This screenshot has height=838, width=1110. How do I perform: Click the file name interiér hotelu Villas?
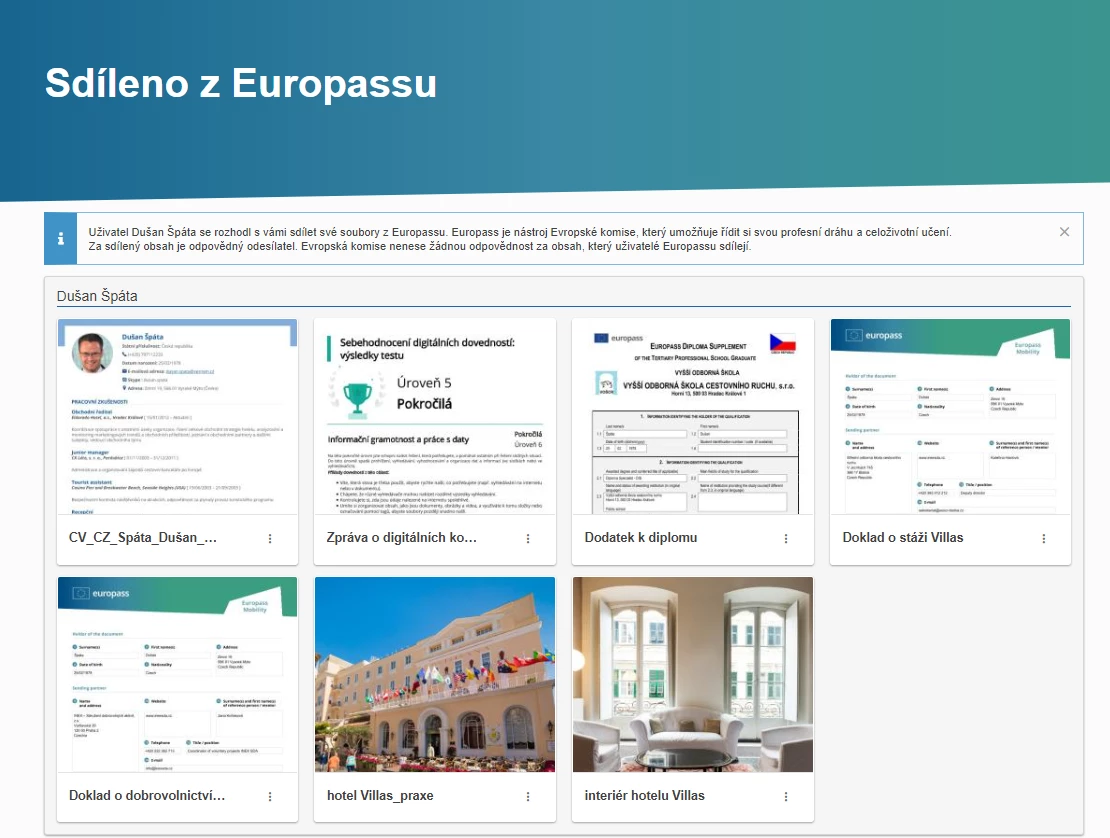pyautogui.click(x=644, y=796)
